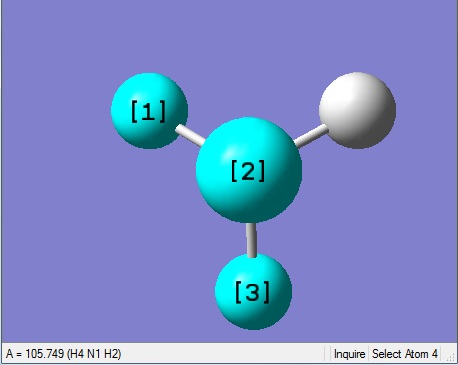This screenshot has height=365, width=458.
Task: Click the resize grip in status bar corner
Action: tap(450, 357)
